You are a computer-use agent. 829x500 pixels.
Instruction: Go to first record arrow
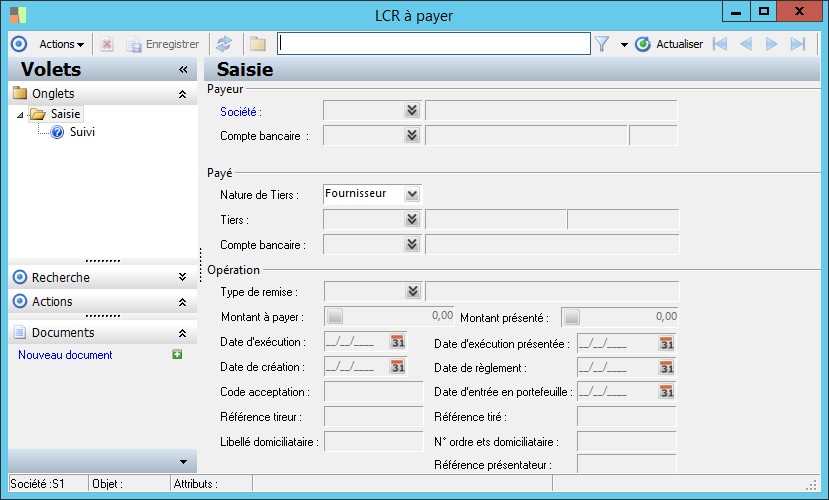[720, 44]
